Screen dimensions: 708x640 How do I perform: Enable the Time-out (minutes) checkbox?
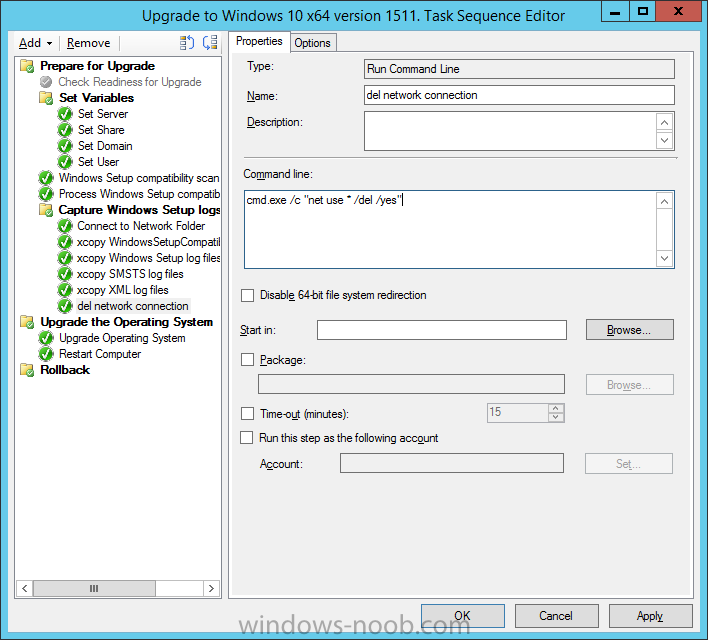tap(247, 413)
